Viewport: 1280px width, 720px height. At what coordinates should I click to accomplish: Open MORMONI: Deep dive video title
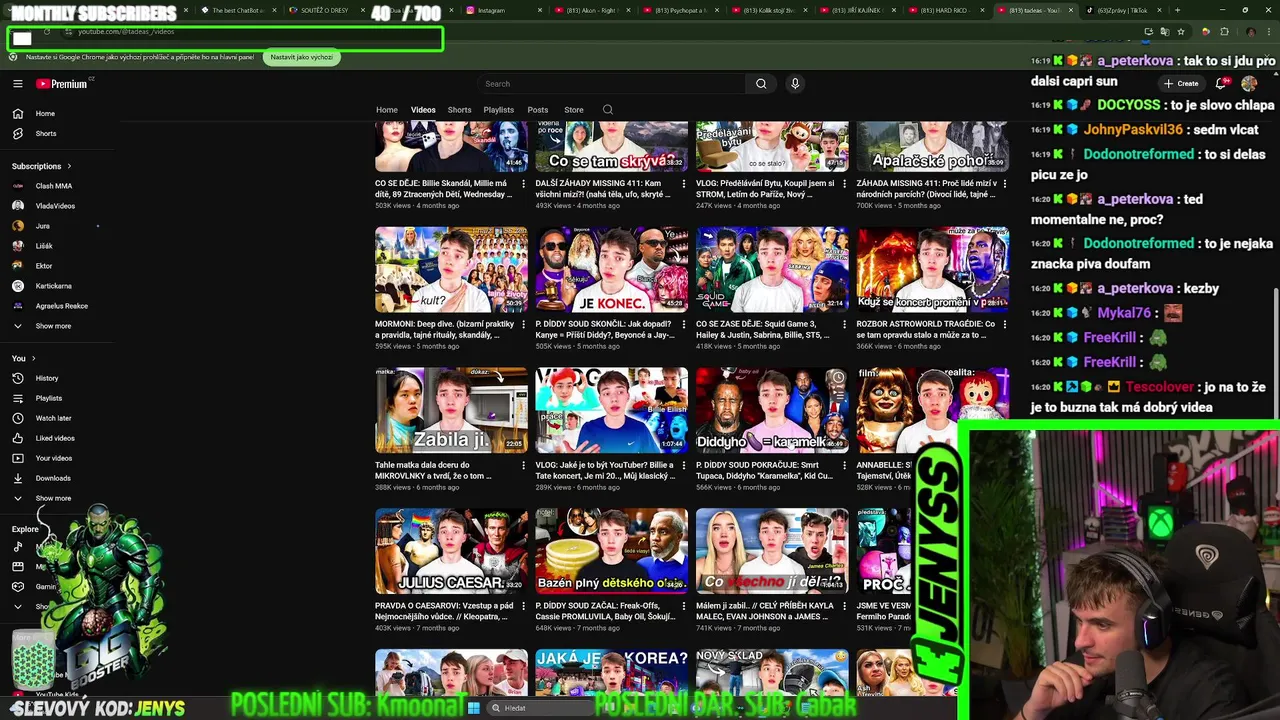[445, 330]
